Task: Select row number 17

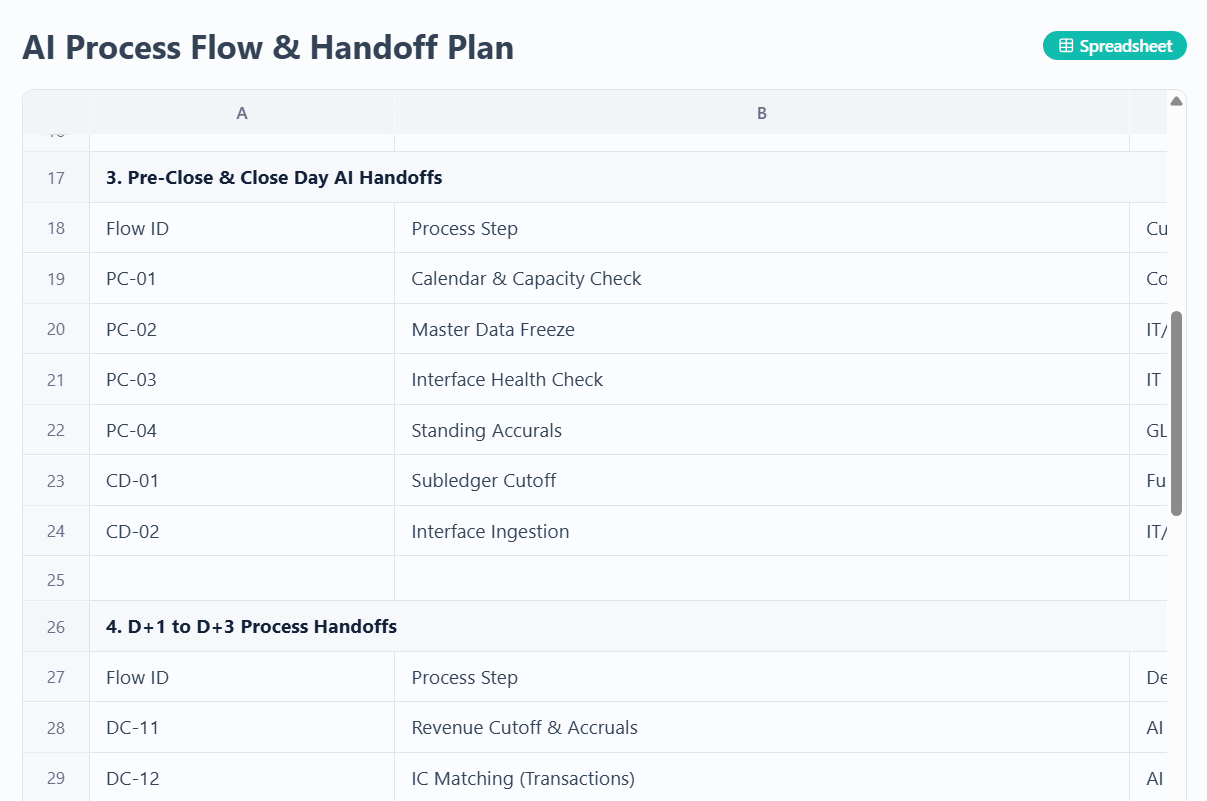Action: pos(55,177)
